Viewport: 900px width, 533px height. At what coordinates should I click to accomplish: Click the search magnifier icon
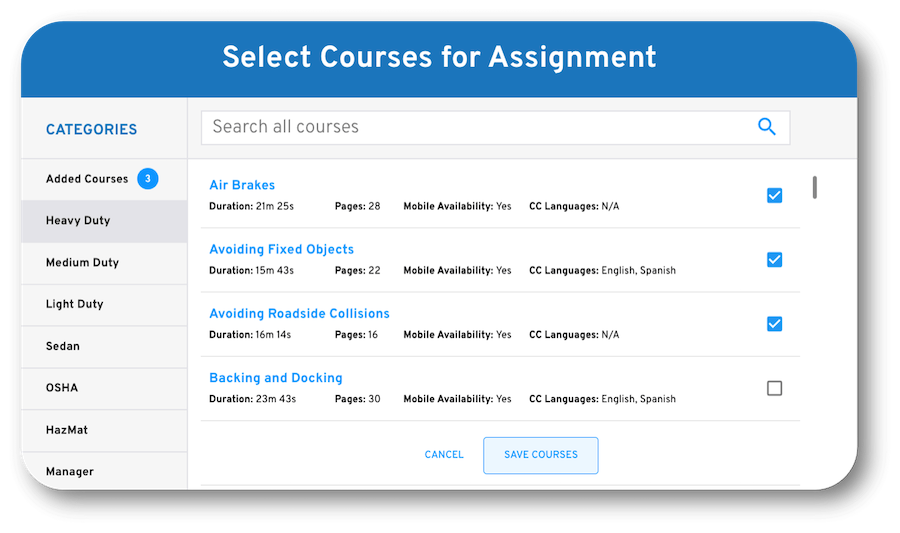pyautogui.click(x=767, y=127)
